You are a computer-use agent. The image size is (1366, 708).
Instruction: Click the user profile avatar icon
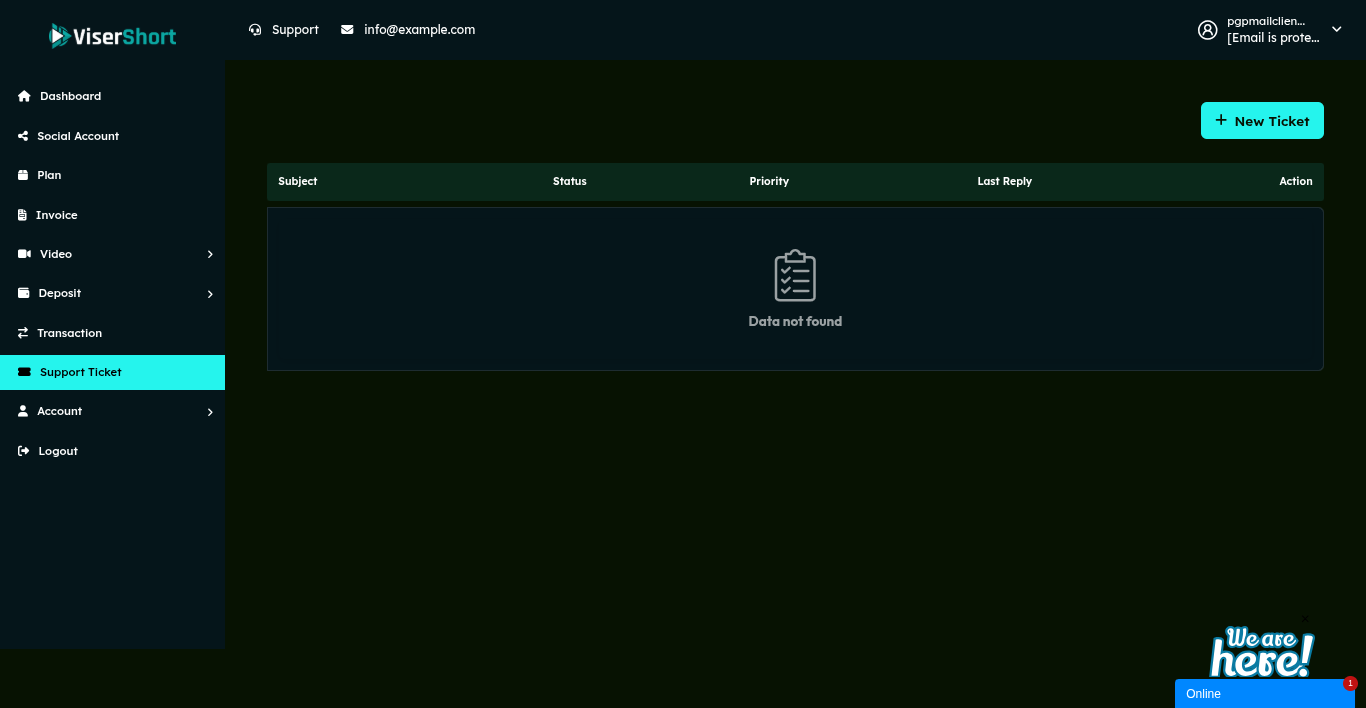click(x=1207, y=30)
